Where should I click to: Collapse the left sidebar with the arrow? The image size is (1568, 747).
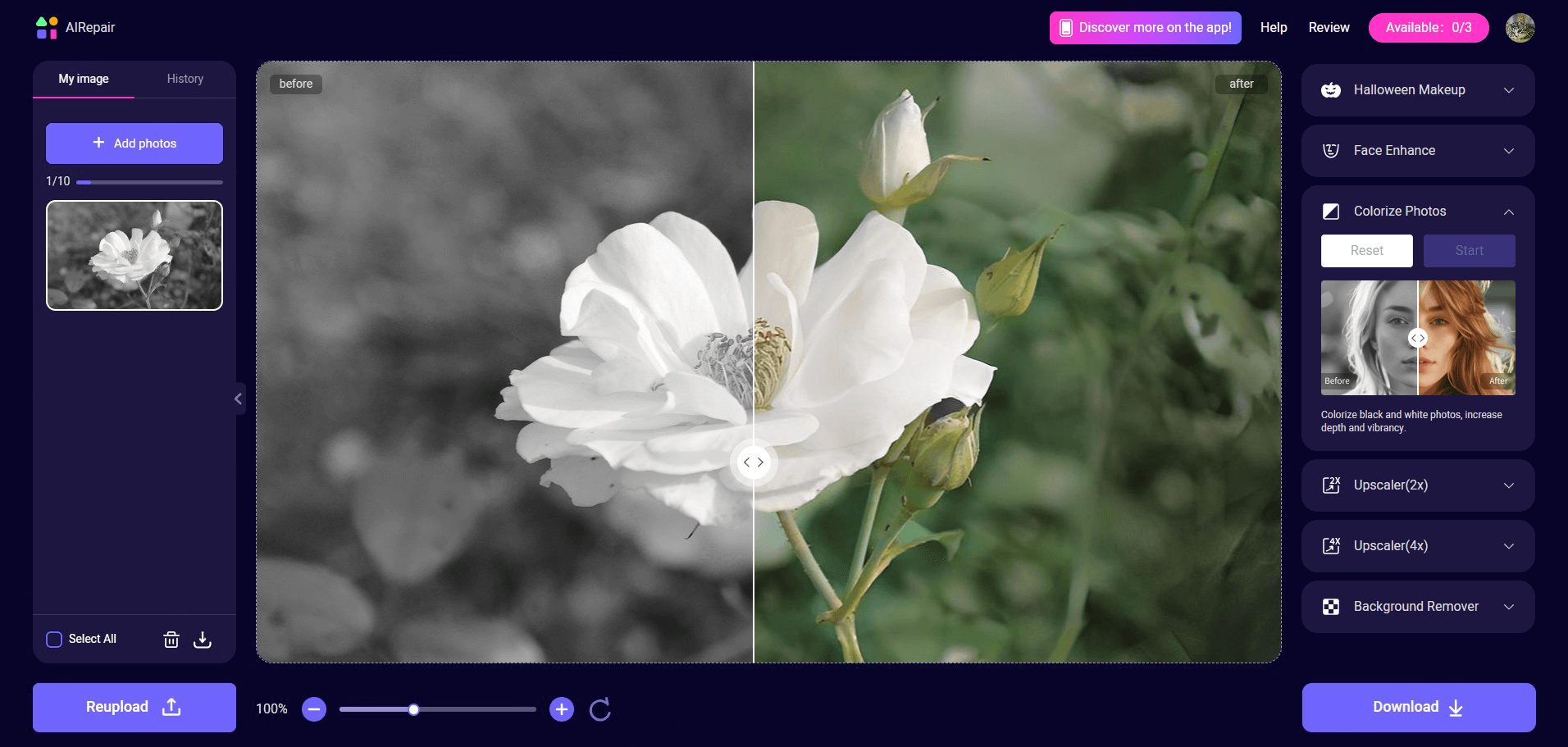(x=238, y=399)
